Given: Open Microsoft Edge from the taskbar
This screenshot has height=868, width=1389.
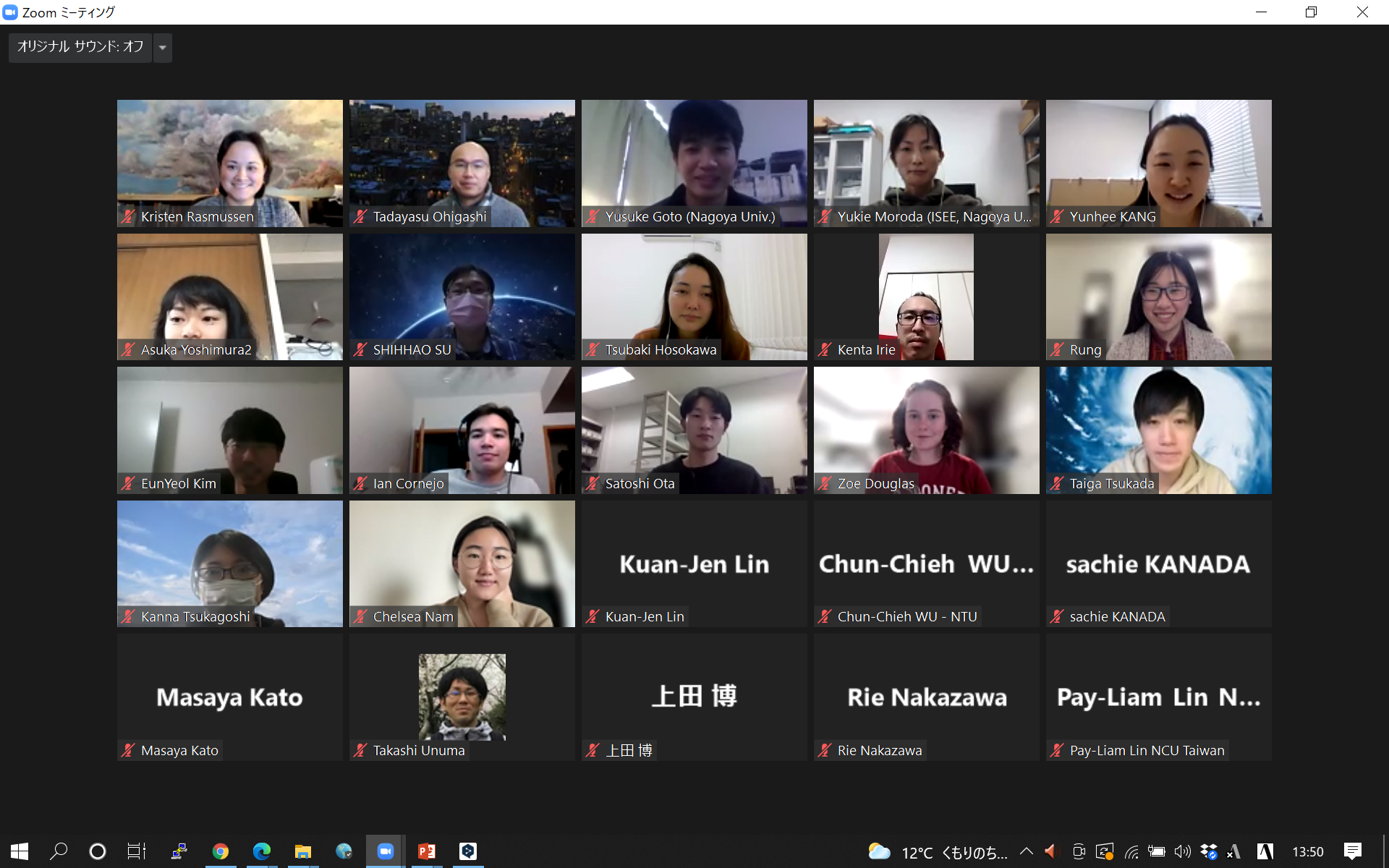Looking at the screenshot, I should click(x=261, y=851).
